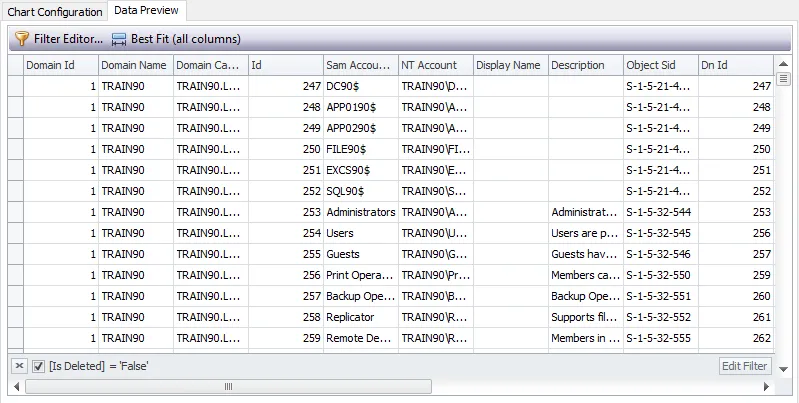Click the Supports fil... description cell

click(x=585, y=317)
